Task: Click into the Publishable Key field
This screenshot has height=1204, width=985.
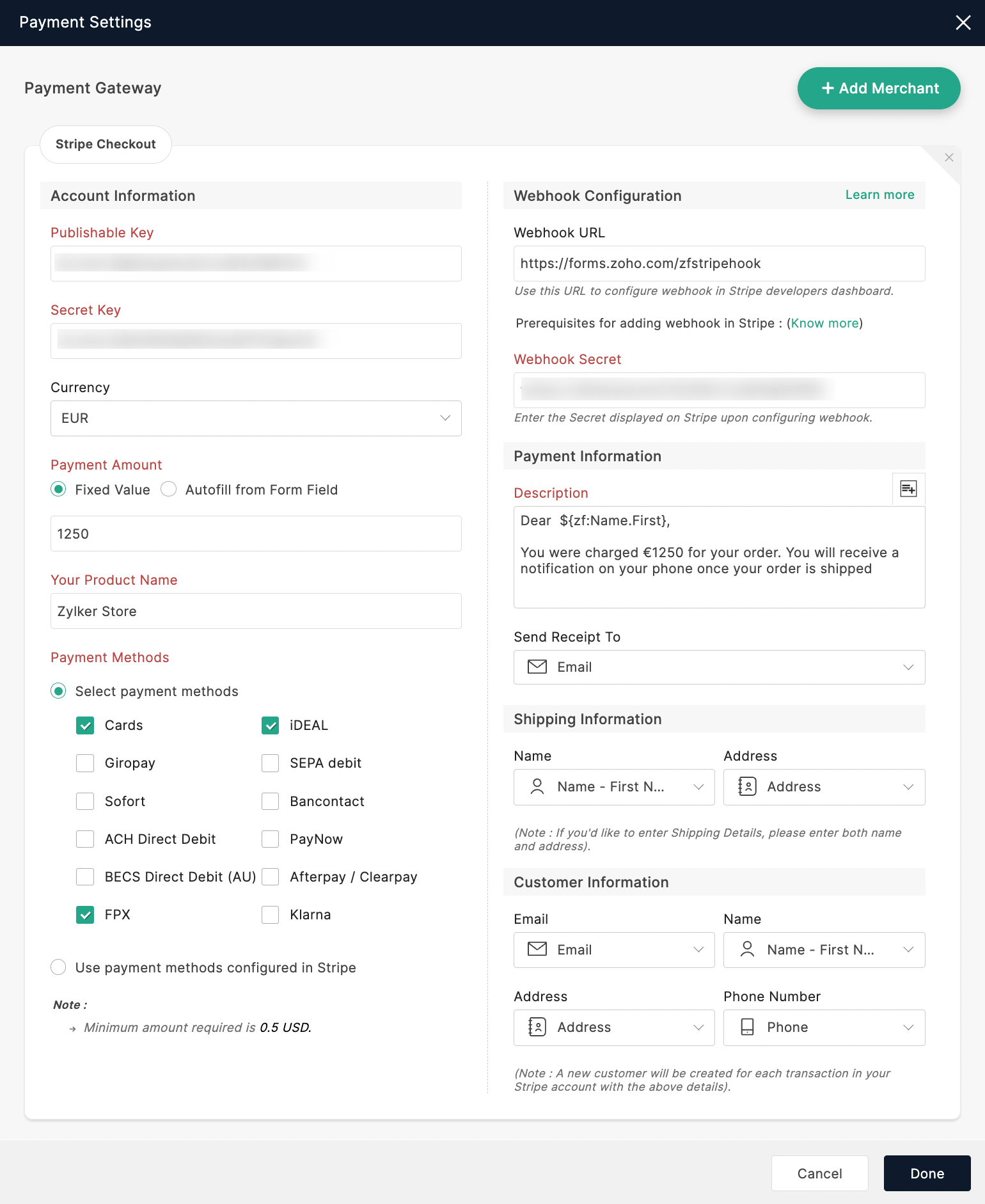Action: tap(256, 264)
